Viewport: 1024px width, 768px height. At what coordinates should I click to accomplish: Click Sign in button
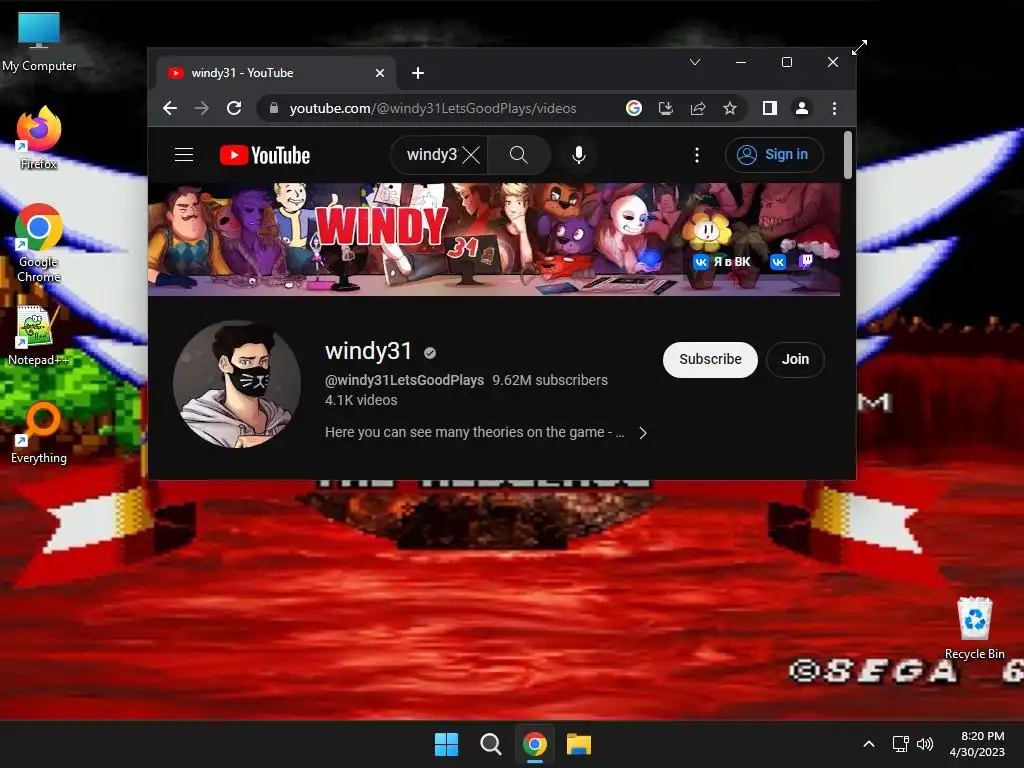774,155
